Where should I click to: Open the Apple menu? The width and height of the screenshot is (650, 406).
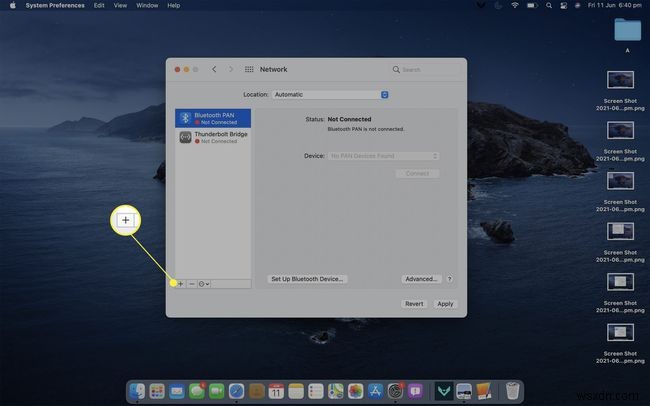(12, 5)
